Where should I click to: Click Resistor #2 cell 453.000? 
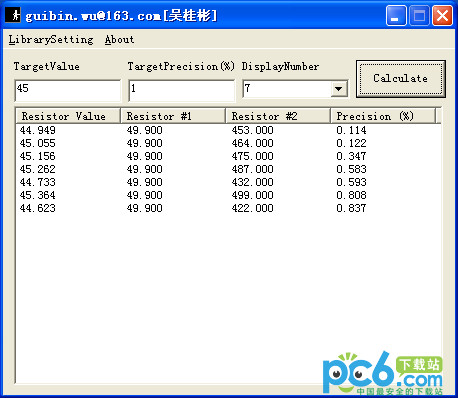click(252, 130)
